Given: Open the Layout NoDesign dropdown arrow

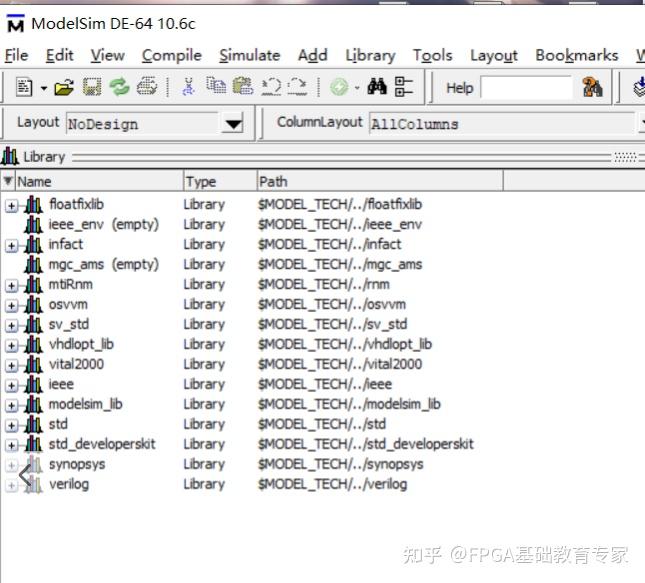Looking at the screenshot, I should [x=233, y=123].
